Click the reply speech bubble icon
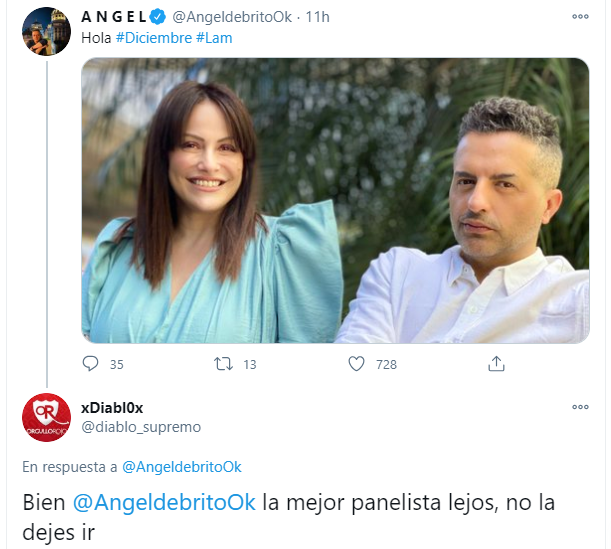611x549 pixels. 90,364
